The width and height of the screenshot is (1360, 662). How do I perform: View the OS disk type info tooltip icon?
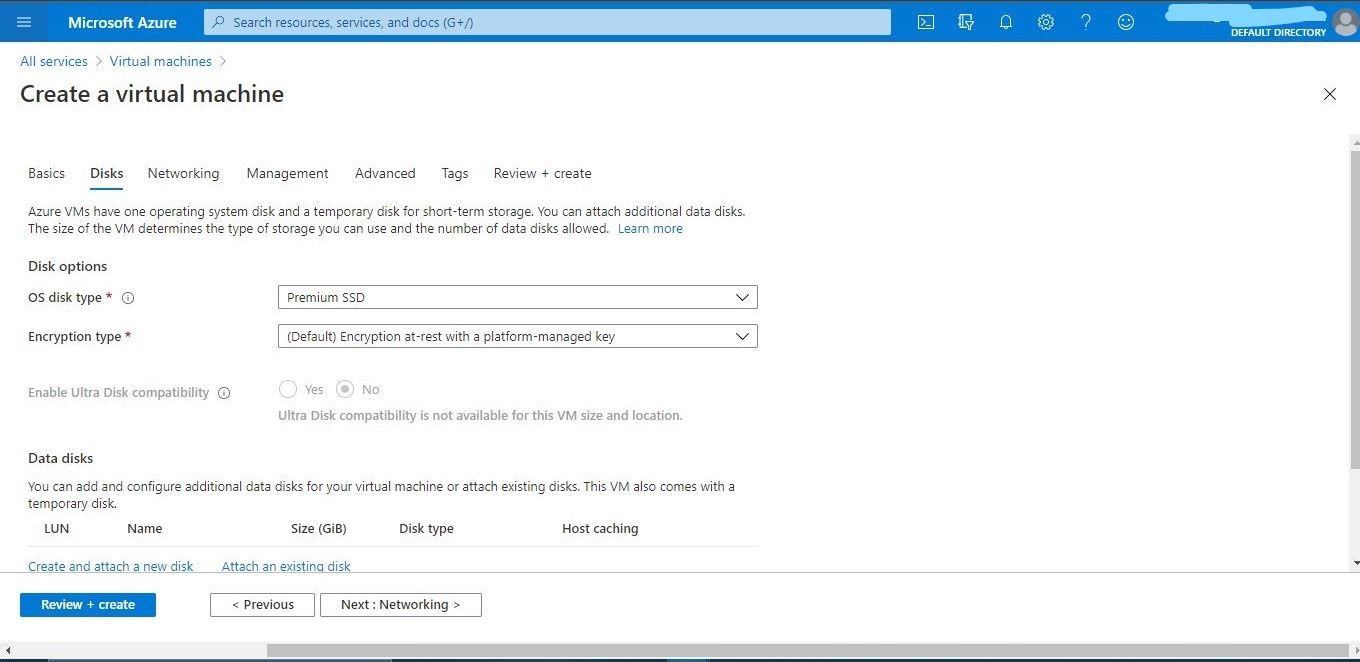128,297
